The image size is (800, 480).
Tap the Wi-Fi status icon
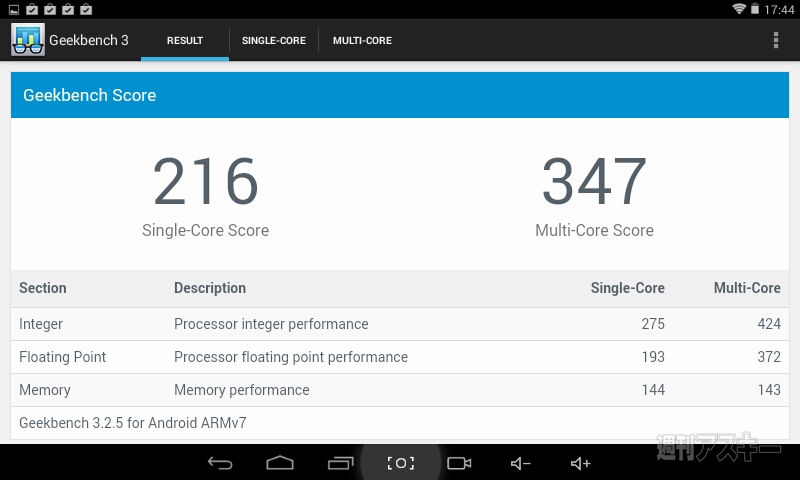[739, 9]
